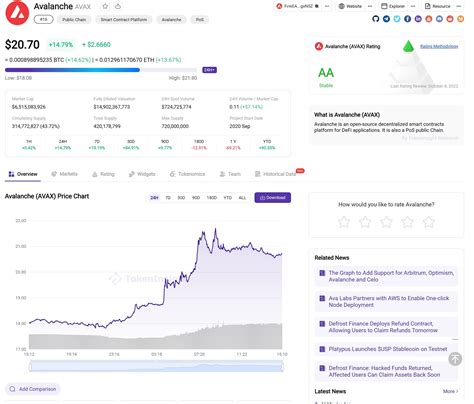Open Defrost Finance Refund Contract news

[x=386, y=327]
